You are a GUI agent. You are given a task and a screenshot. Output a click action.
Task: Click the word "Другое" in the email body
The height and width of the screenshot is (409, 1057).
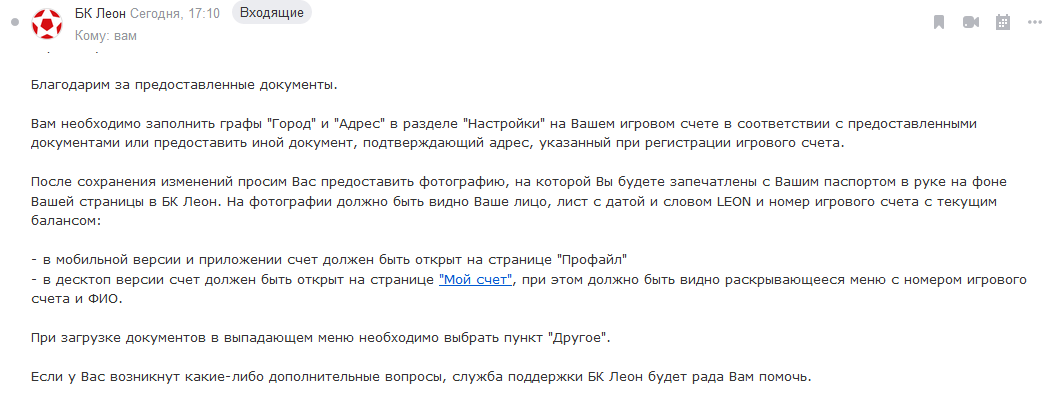[579, 337]
